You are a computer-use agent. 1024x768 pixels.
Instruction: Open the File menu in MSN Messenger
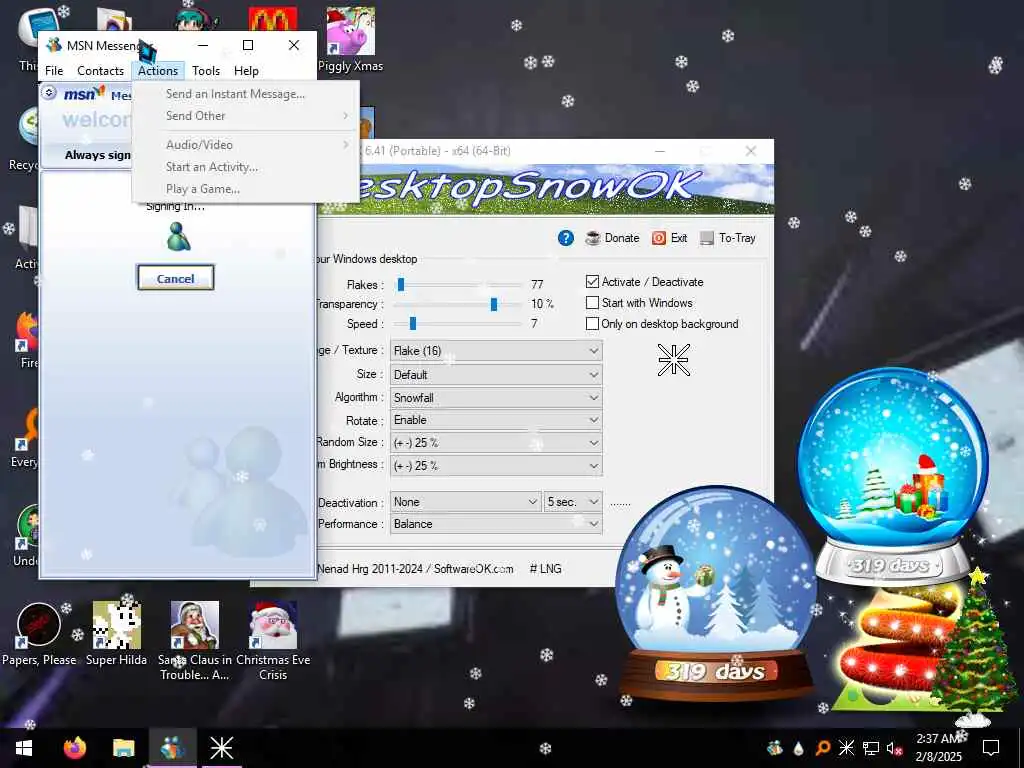coord(54,71)
